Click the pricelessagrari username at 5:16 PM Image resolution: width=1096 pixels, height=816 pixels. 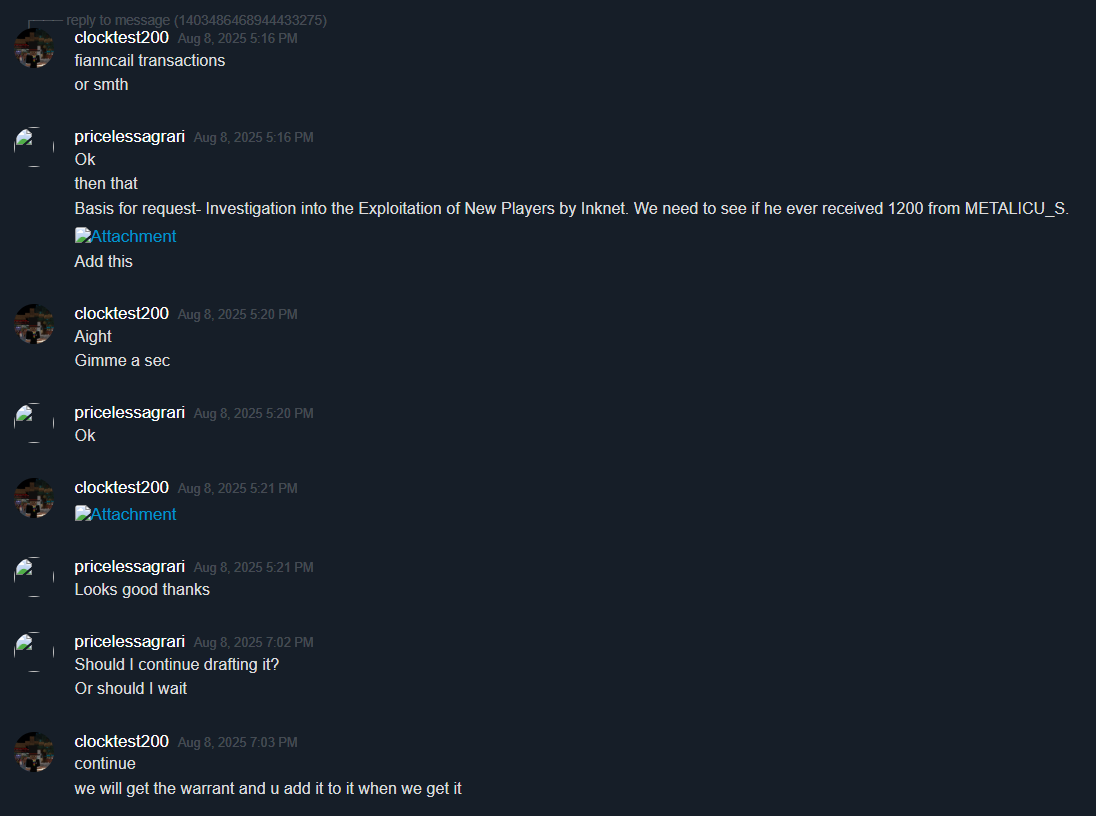click(130, 136)
